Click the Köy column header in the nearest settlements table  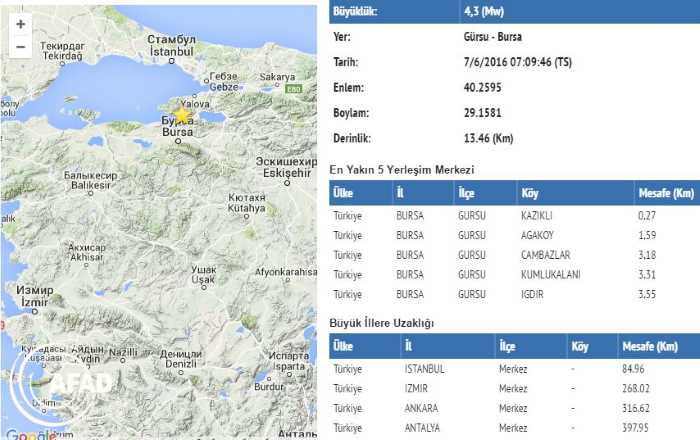tap(530, 191)
